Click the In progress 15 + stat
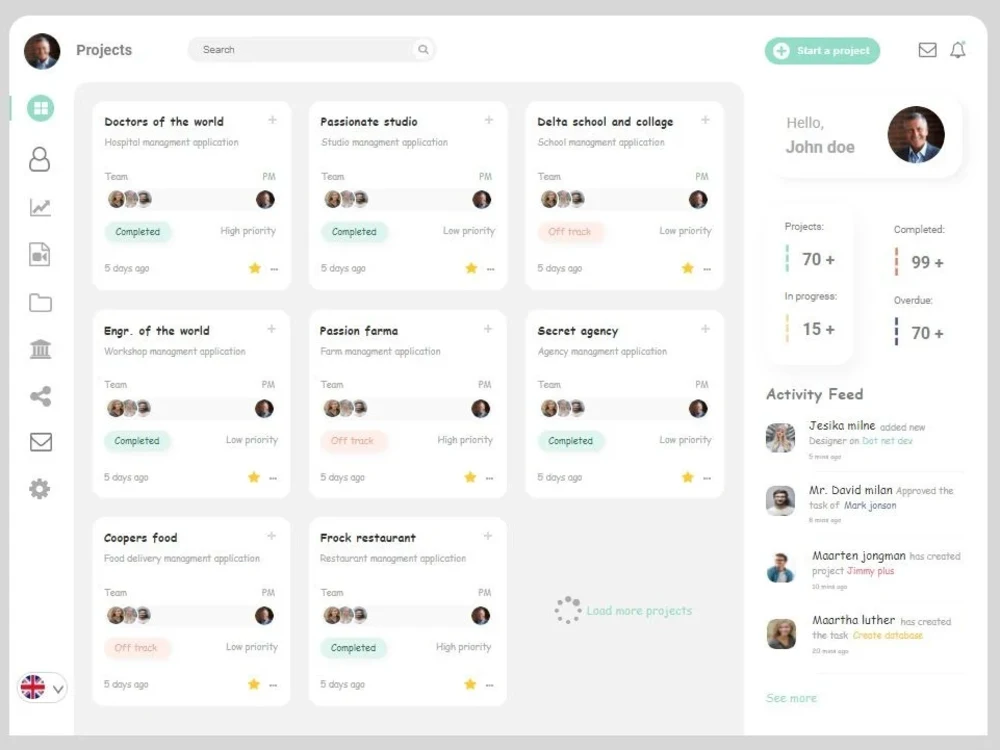This screenshot has width=1000, height=750. (x=811, y=318)
